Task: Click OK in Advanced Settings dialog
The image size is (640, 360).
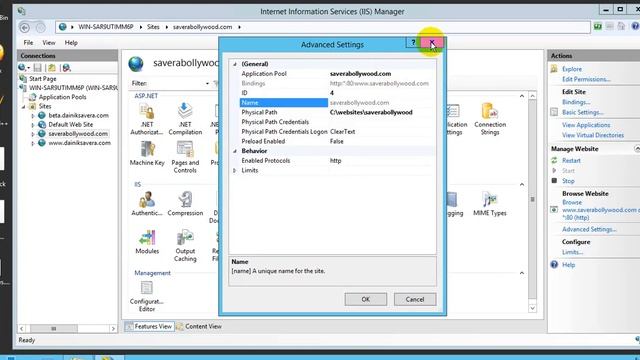Action: click(x=365, y=299)
